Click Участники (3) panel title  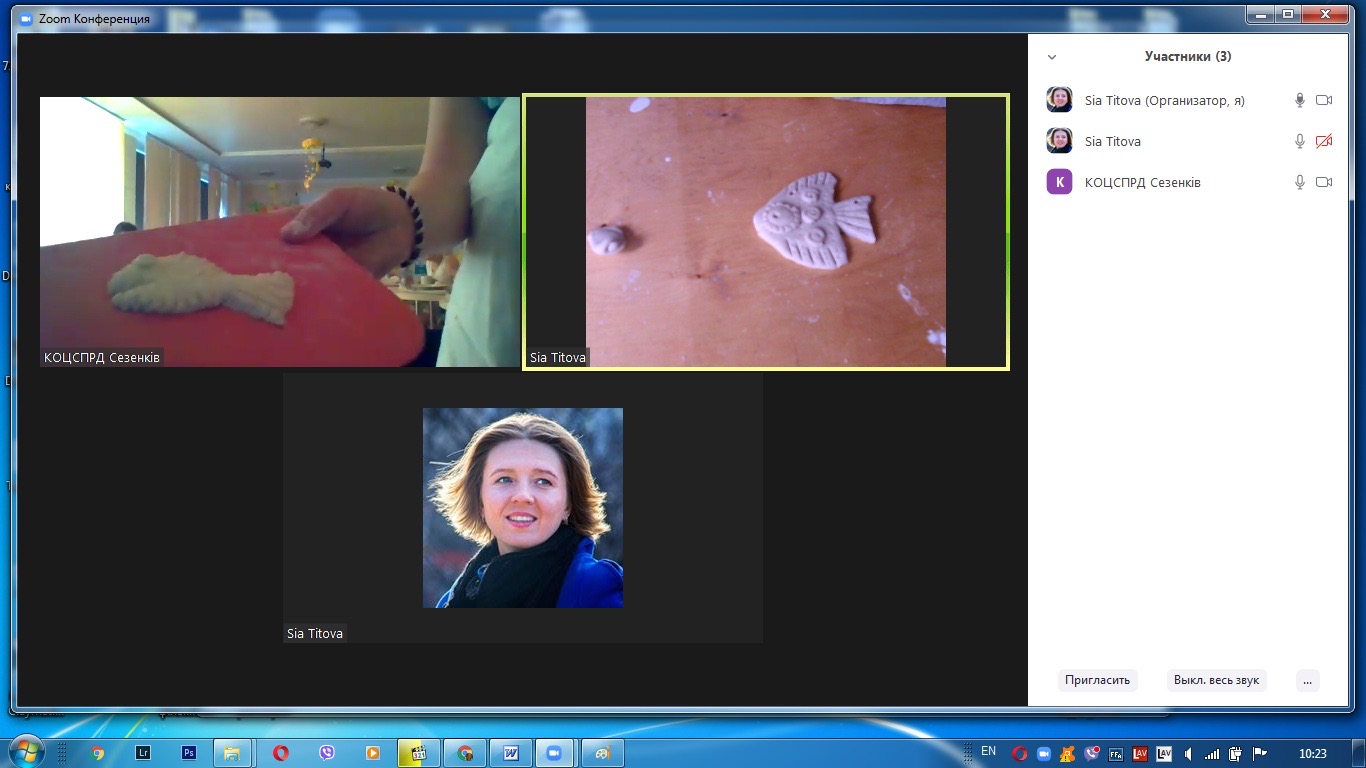pos(1188,57)
